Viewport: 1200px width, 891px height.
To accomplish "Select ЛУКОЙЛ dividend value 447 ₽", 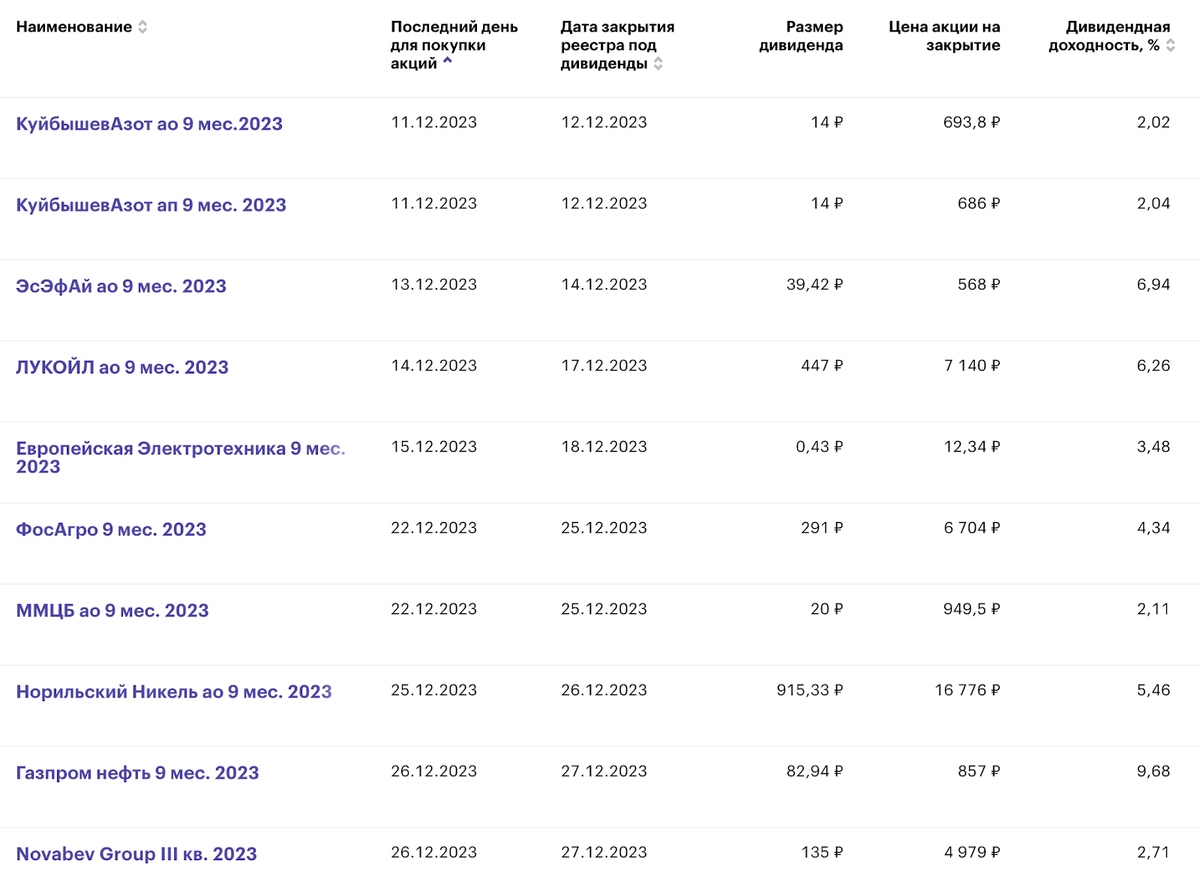I will tap(821, 365).
